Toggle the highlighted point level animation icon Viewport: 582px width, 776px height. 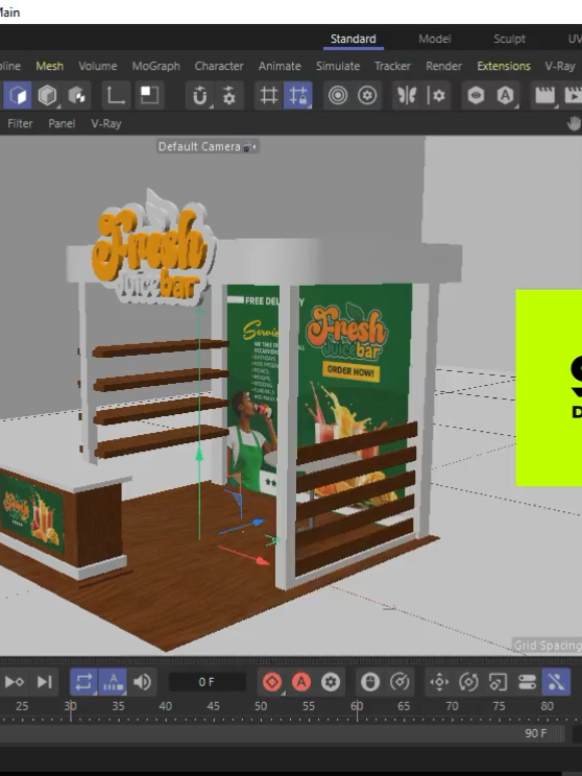click(x=556, y=681)
